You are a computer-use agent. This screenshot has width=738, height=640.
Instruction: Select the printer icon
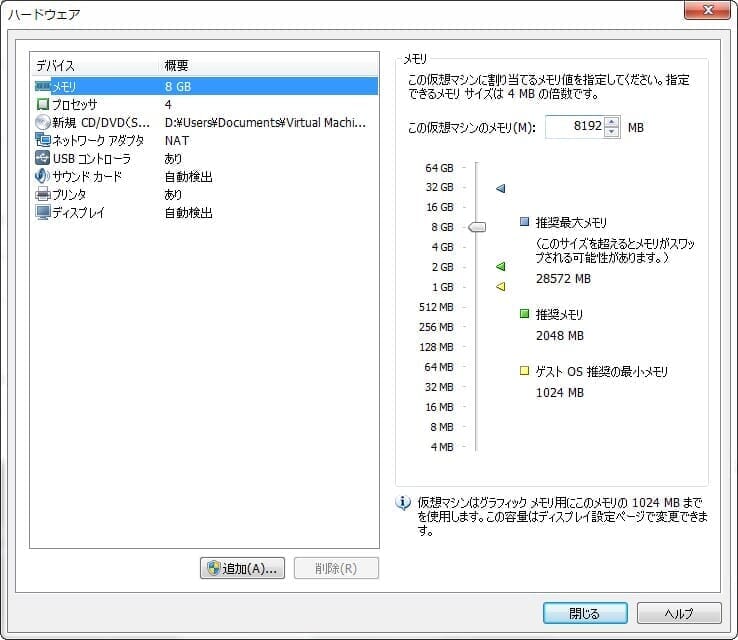[x=42, y=195]
